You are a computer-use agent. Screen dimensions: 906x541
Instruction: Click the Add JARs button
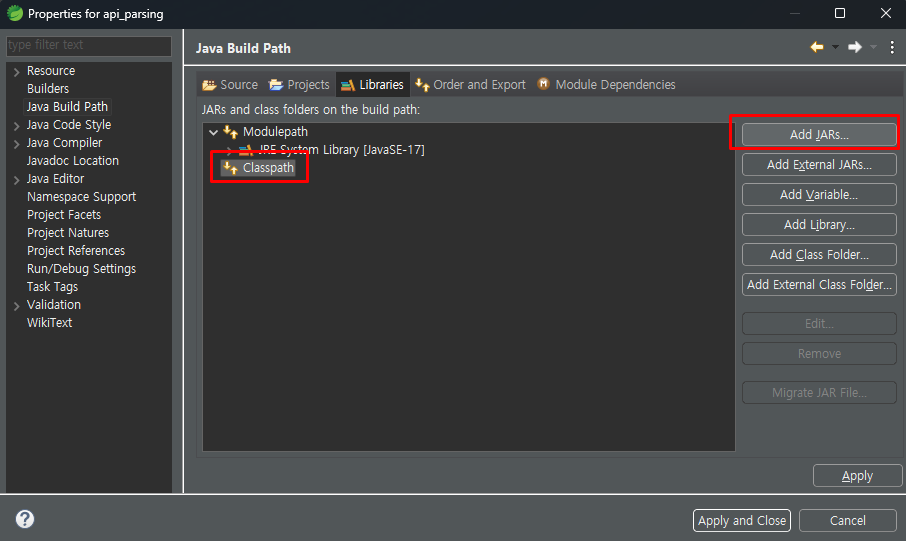tap(819, 135)
